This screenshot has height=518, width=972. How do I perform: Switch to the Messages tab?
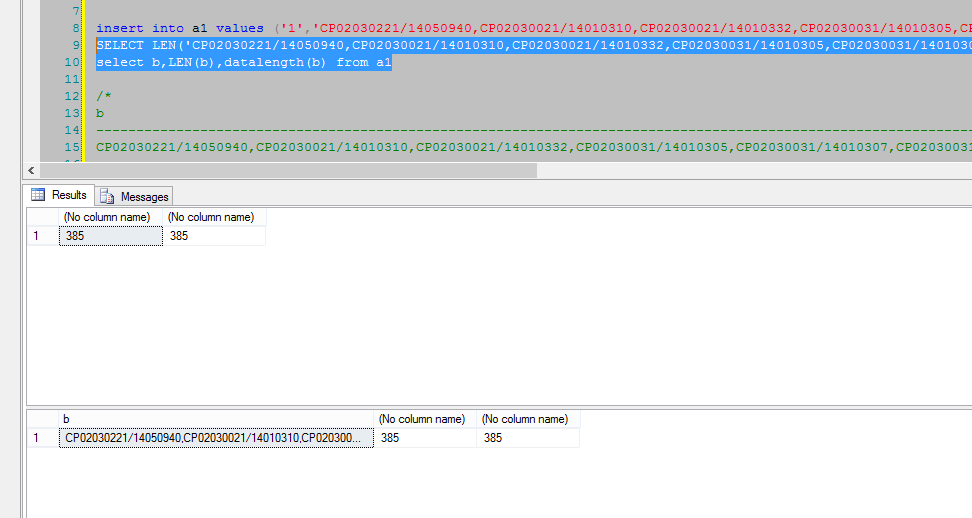[144, 197]
